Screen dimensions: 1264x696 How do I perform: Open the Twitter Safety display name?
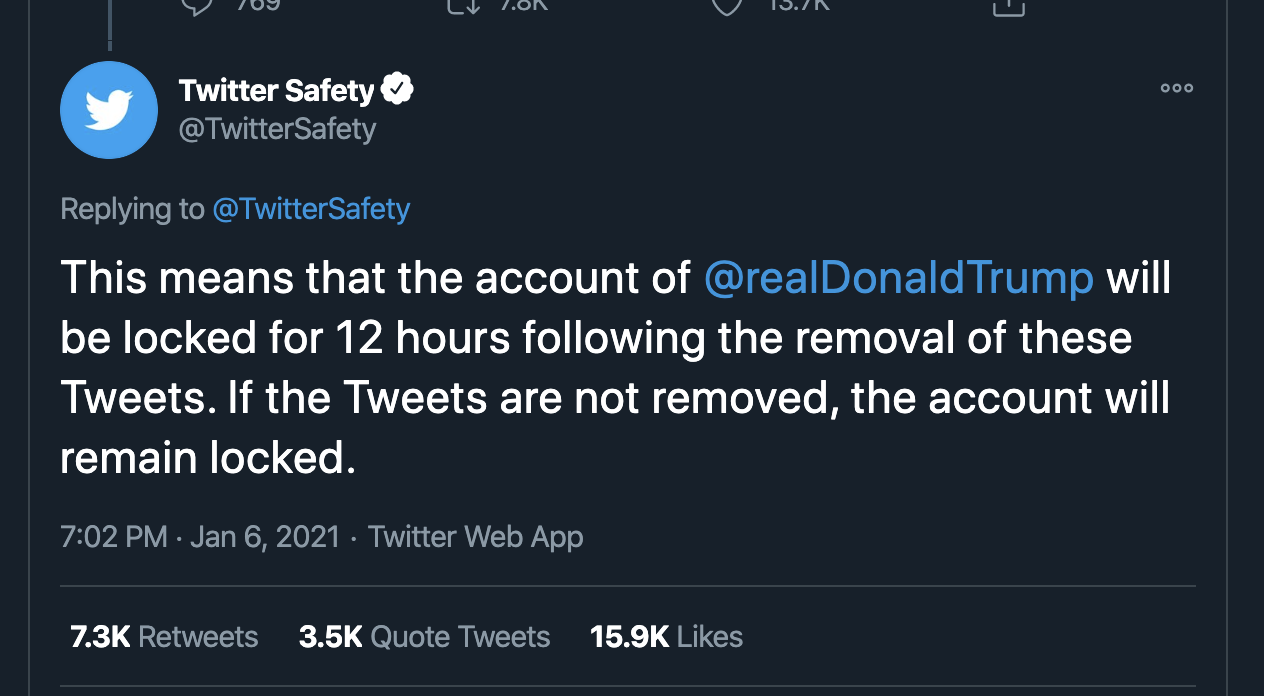pyautogui.click(x=276, y=91)
